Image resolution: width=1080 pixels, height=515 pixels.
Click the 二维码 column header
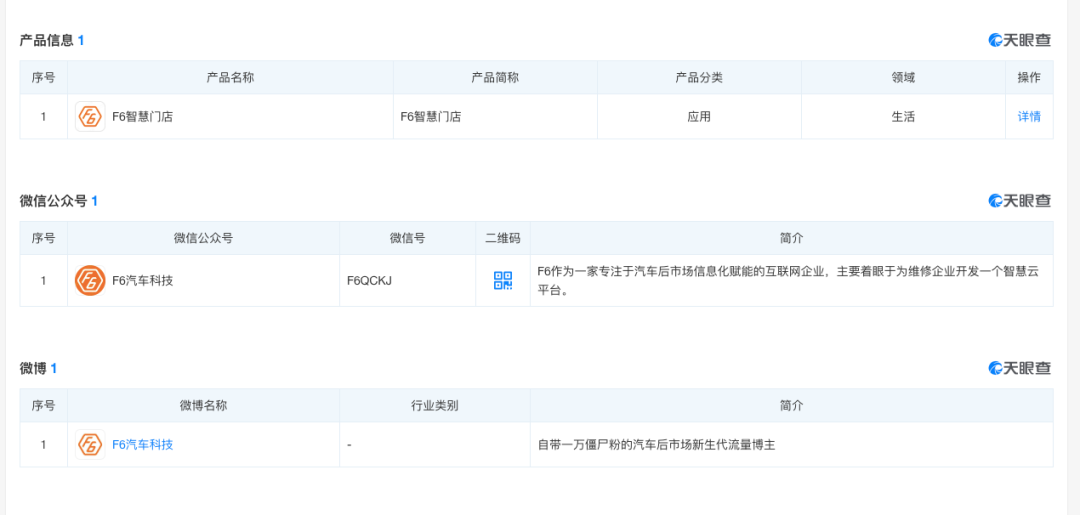[503, 238]
